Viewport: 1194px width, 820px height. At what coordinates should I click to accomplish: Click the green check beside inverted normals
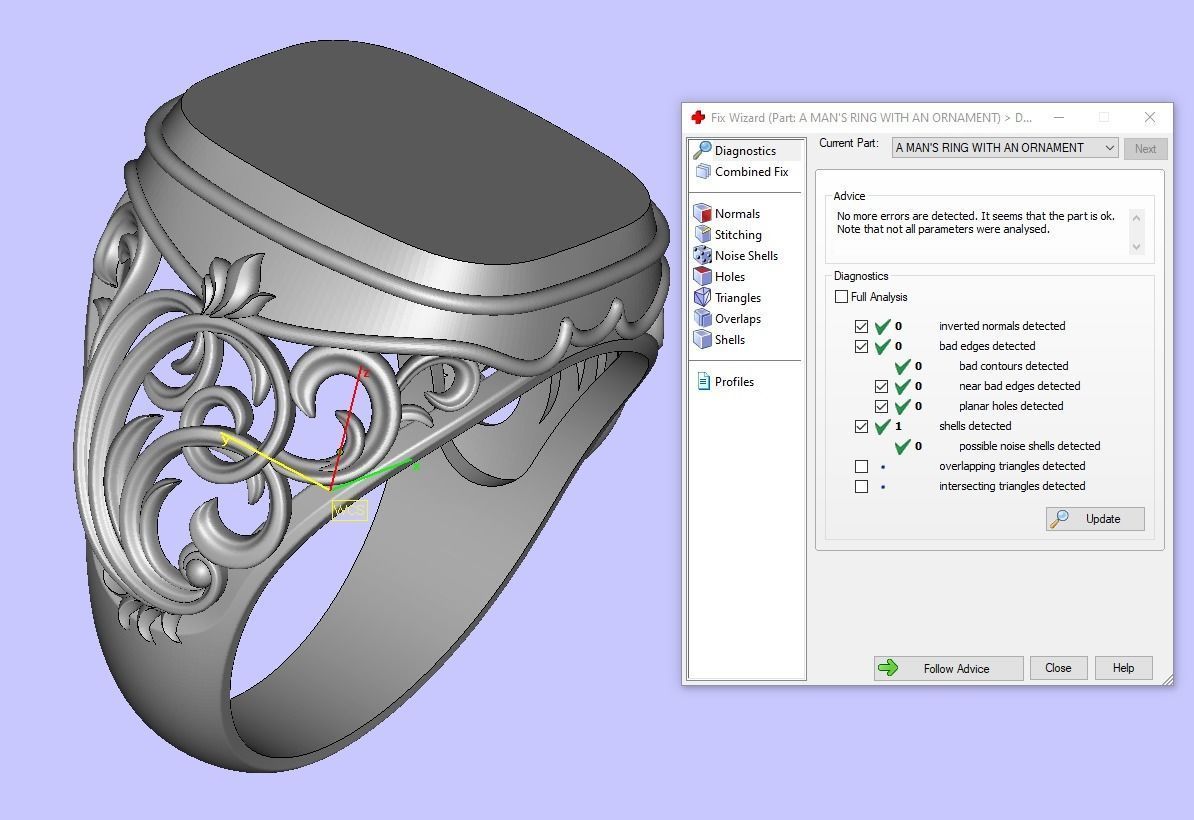click(x=883, y=326)
